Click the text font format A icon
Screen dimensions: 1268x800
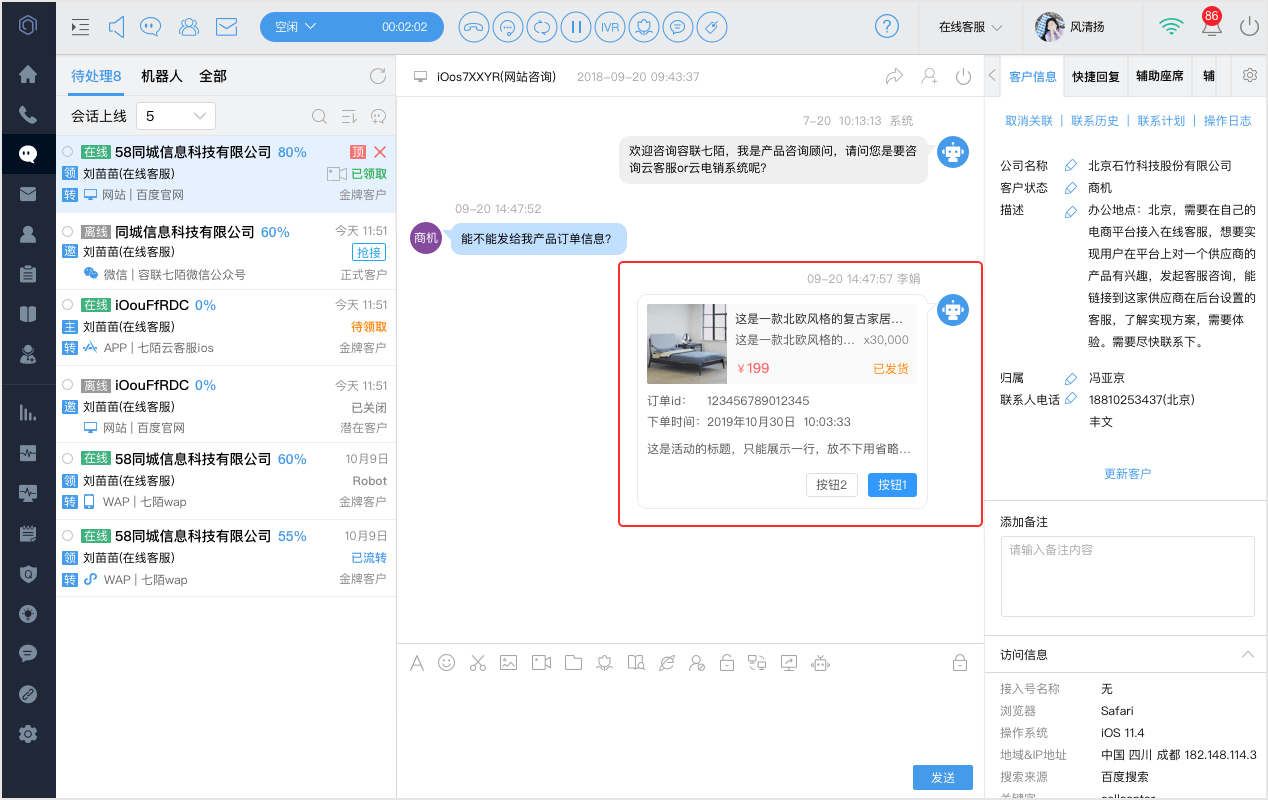pos(417,662)
